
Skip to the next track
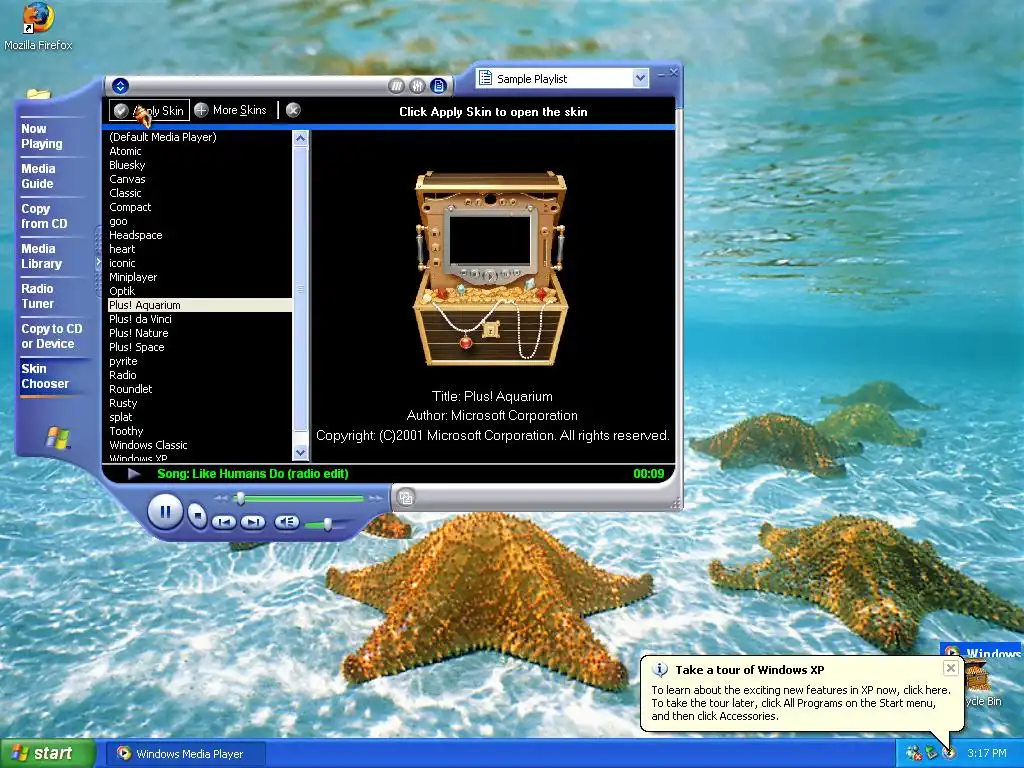pyautogui.click(x=253, y=522)
